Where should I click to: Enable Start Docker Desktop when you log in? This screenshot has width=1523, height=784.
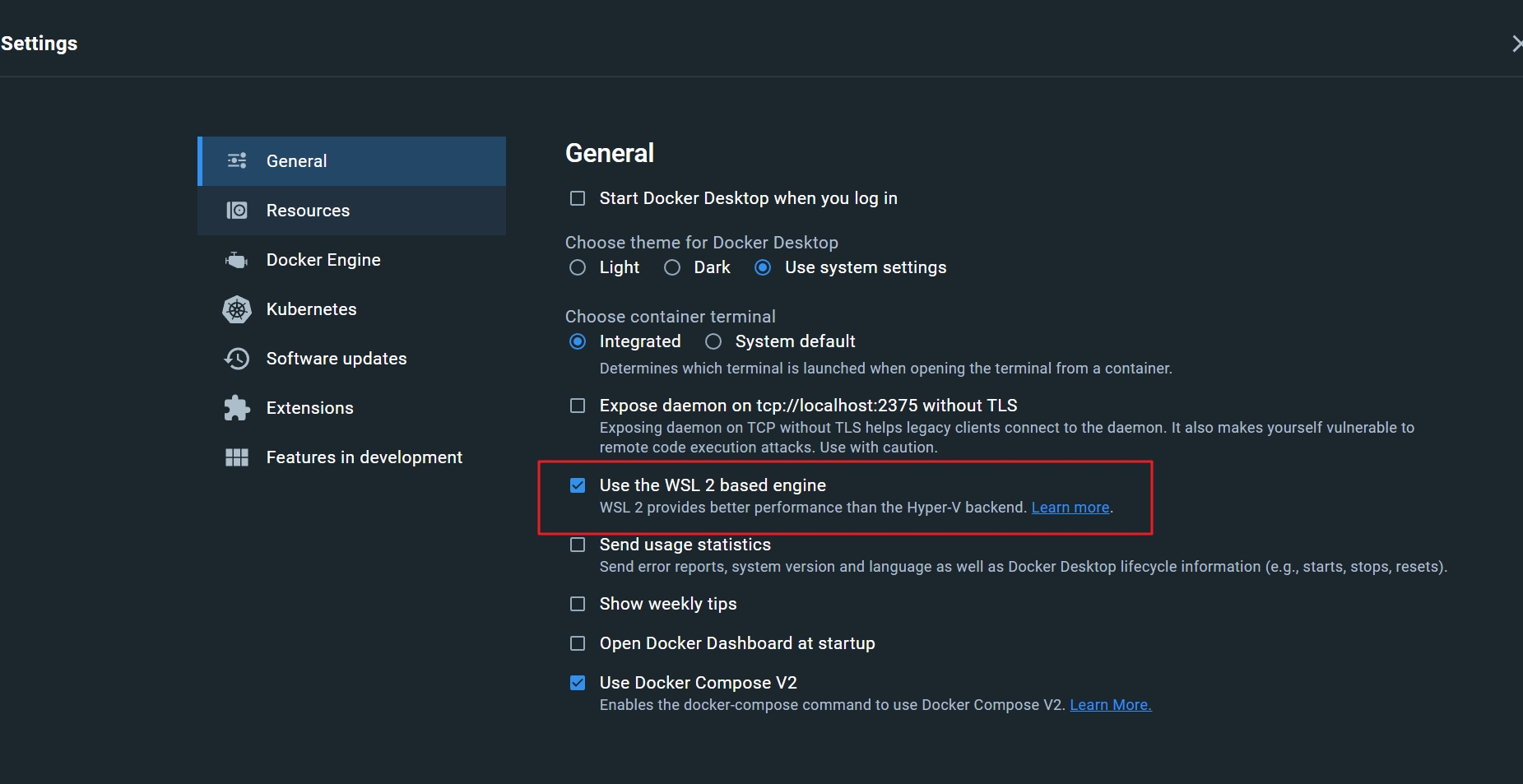[578, 198]
